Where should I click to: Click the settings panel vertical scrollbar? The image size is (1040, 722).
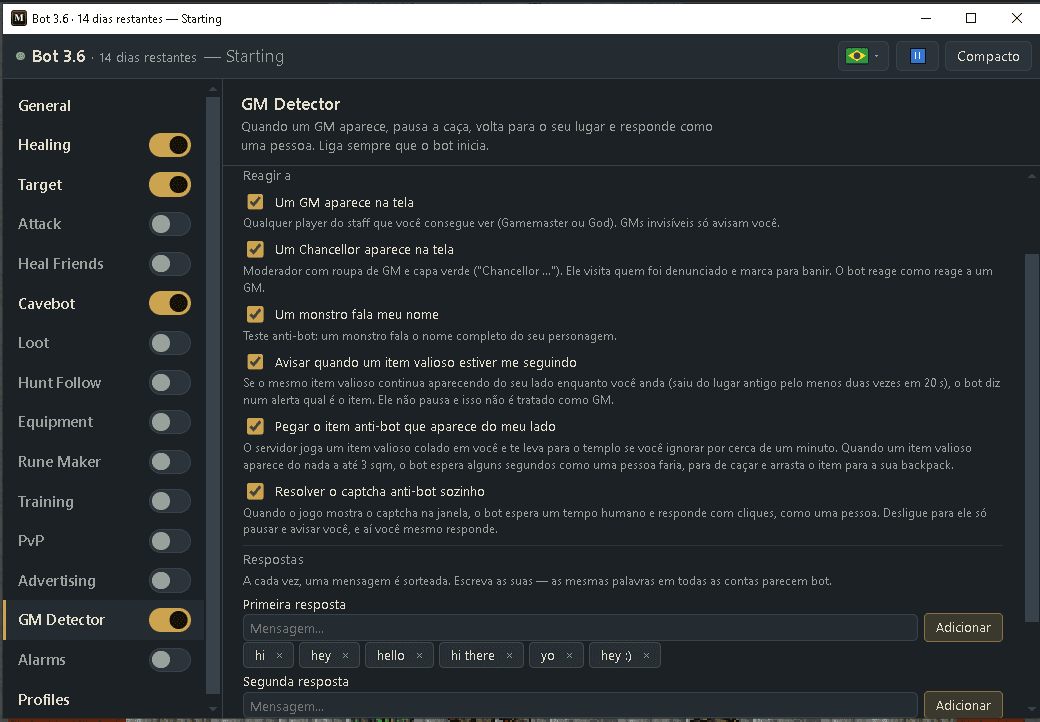click(1031, 438)
